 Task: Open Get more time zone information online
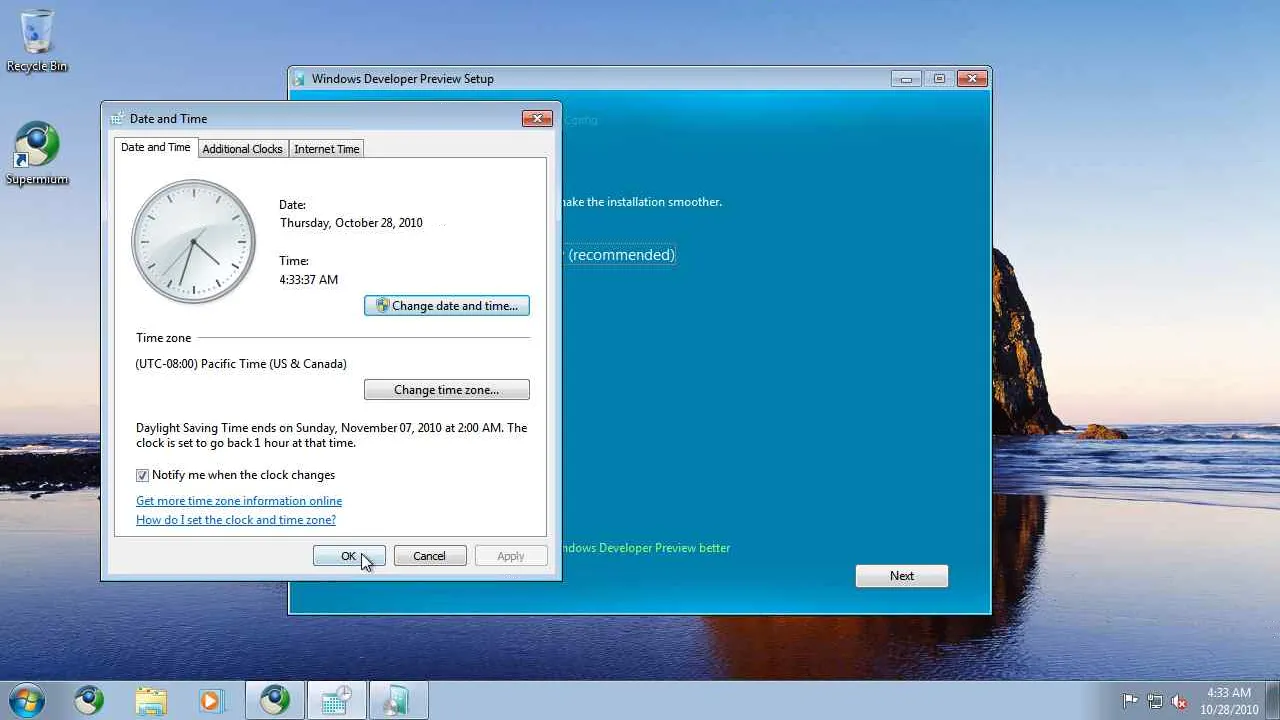pos(239,501)
